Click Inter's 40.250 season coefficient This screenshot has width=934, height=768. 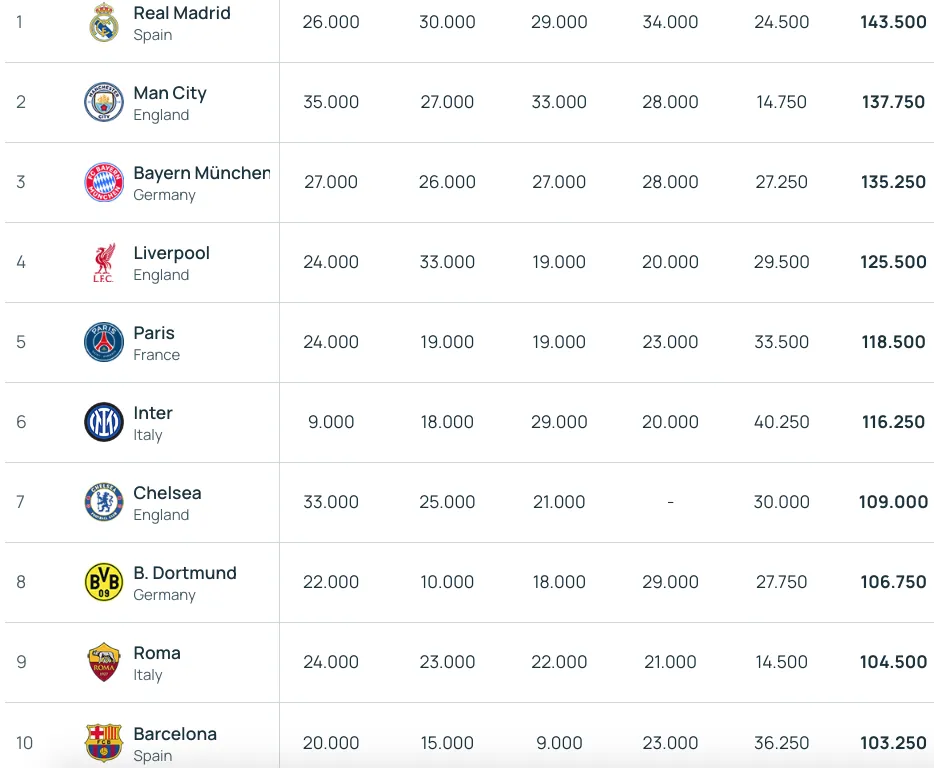782,422
